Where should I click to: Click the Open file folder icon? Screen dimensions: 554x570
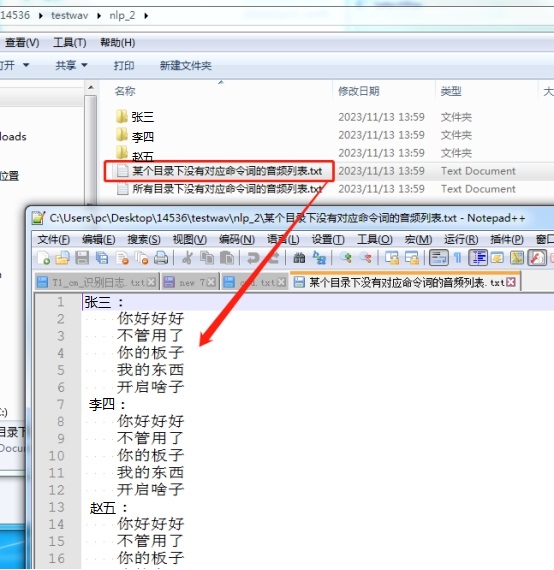[63, 258]
